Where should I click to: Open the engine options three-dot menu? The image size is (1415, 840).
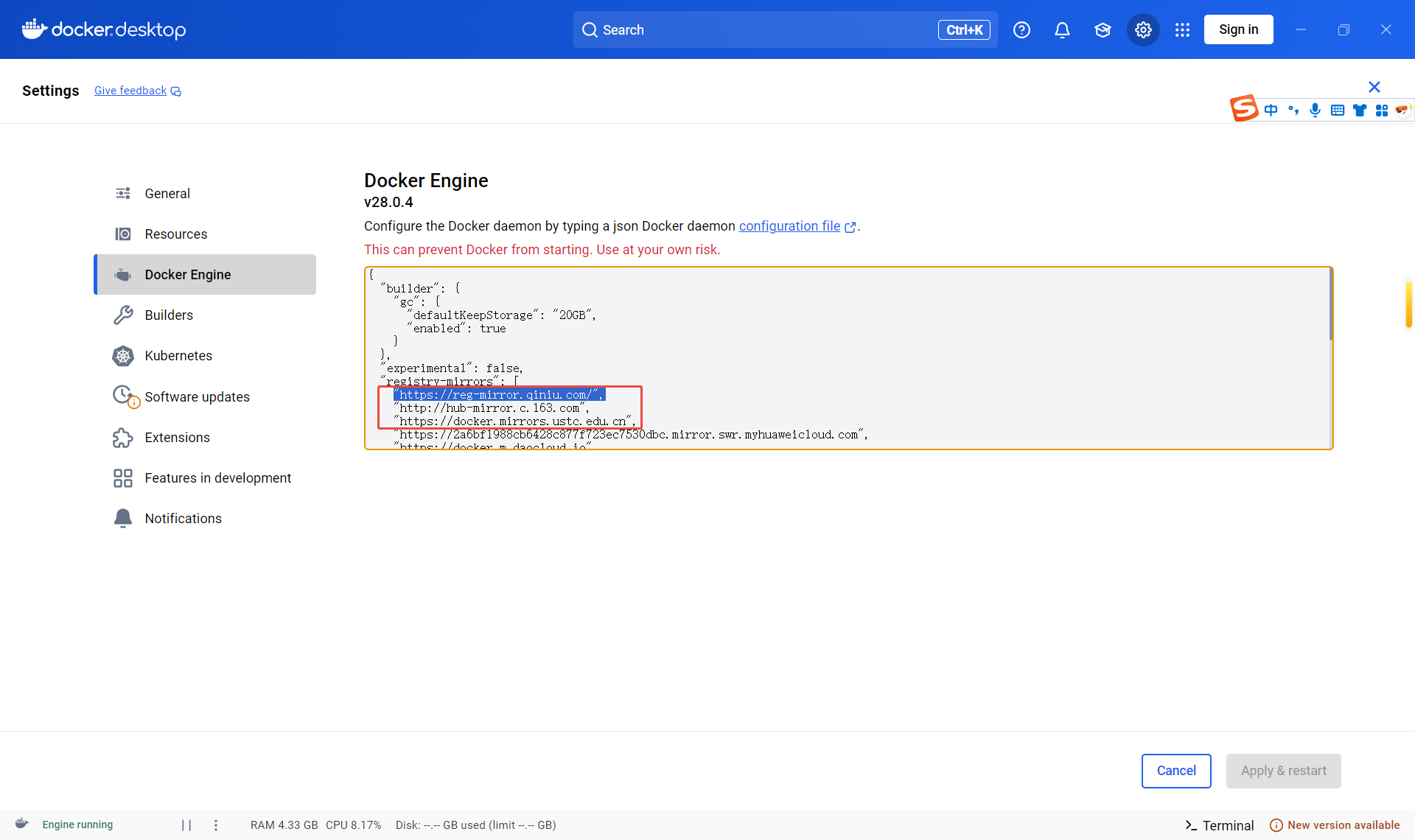click(x=216, y=825)
